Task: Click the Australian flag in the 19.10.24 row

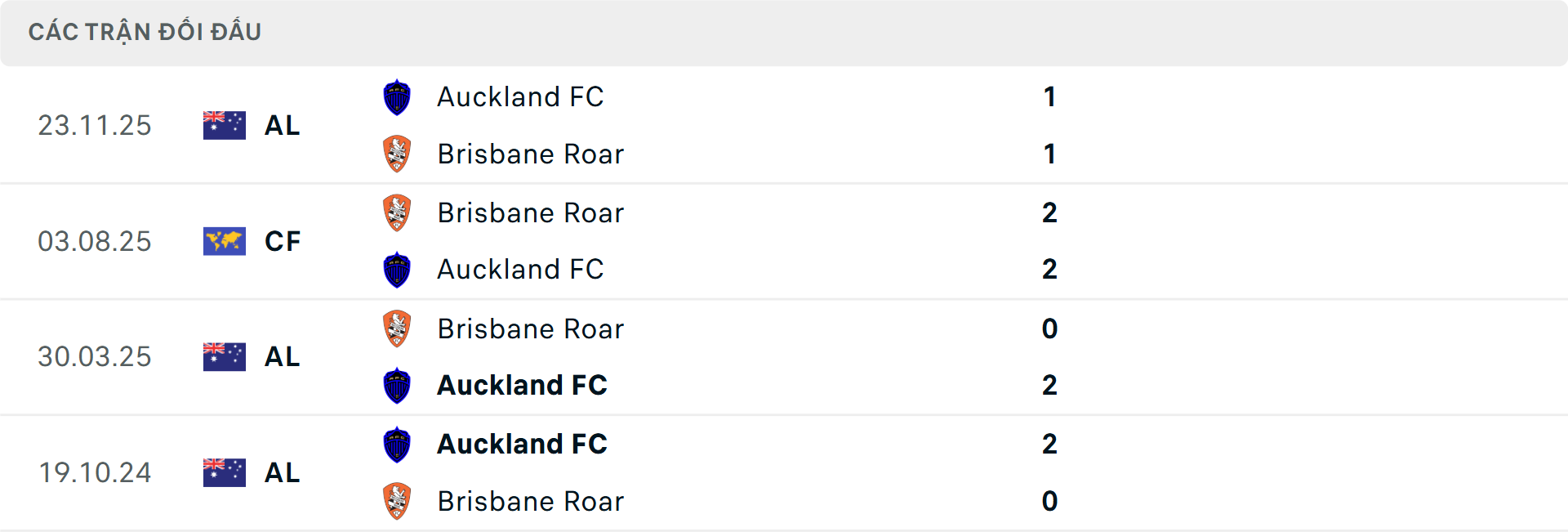Action: pyautogui.click(x=224, y=472)
